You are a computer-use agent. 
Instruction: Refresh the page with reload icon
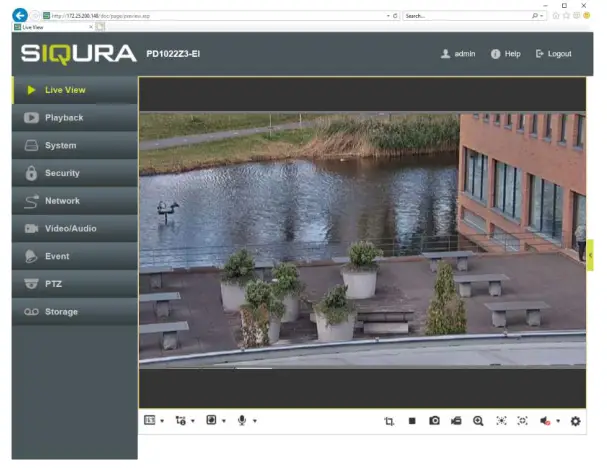point(395,16)
